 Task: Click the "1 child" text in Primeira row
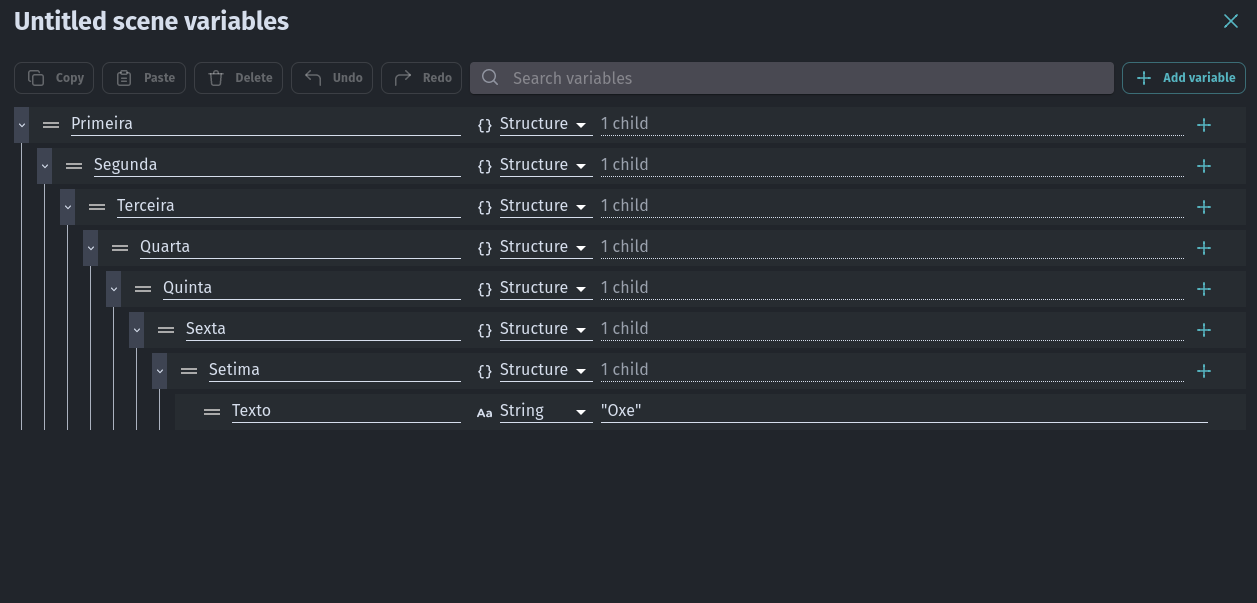point(624,123)
